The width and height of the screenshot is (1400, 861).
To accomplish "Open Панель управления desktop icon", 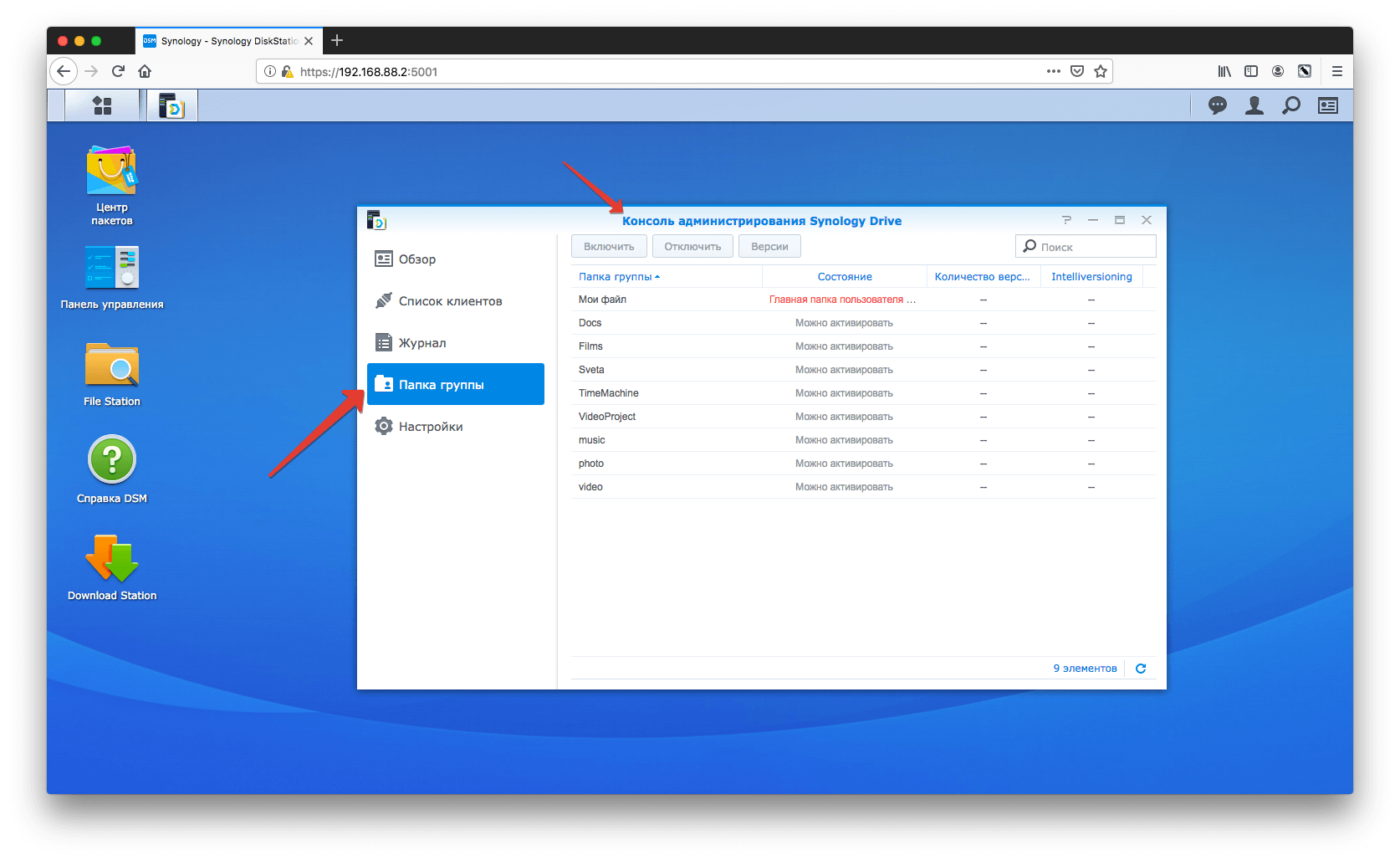I will tap(112, 278).
